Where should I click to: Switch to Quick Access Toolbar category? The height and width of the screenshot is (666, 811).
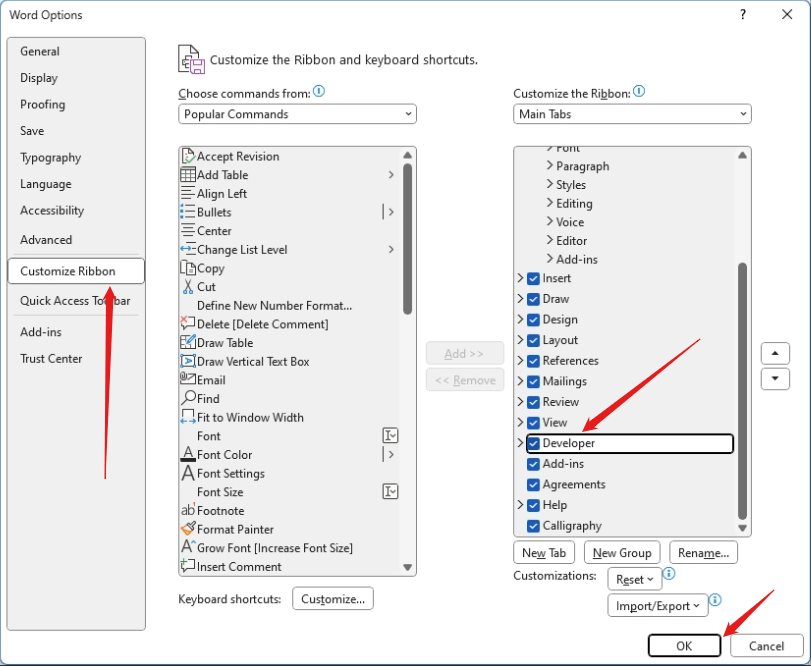click(75, 301)
